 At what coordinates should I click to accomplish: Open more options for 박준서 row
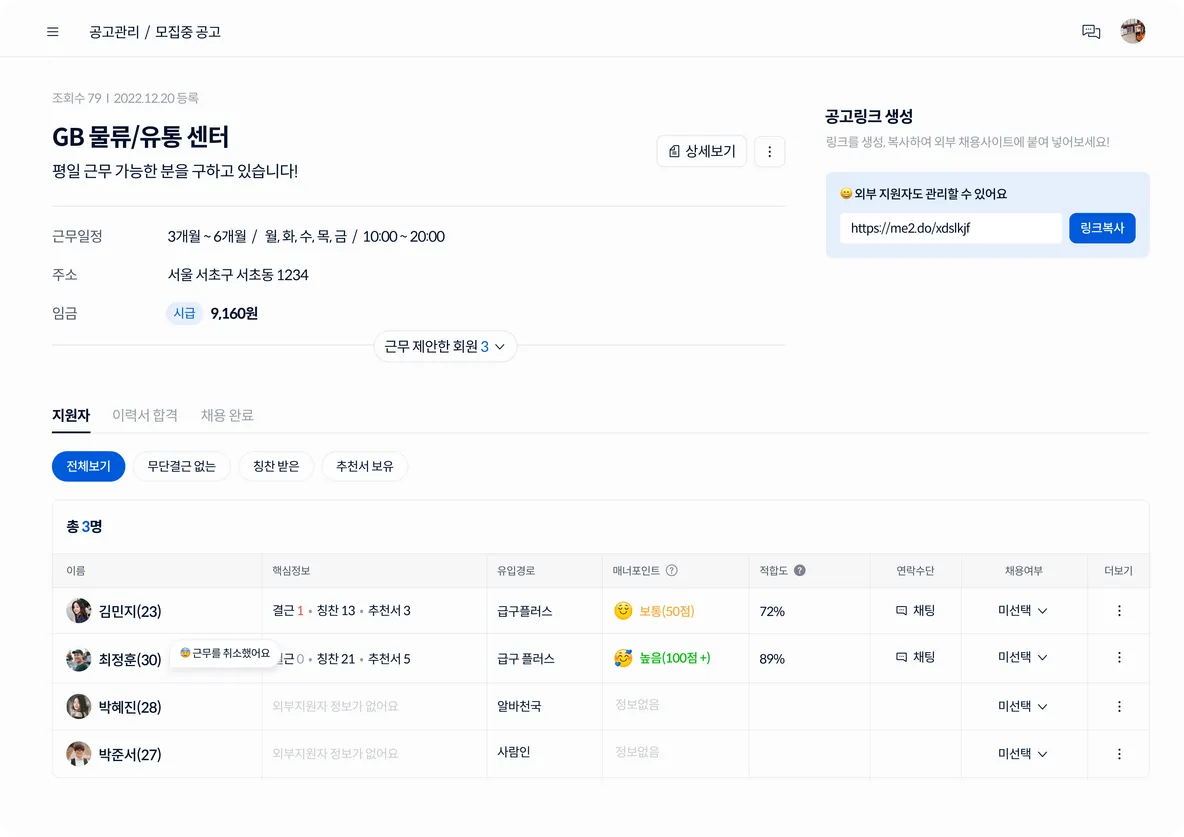[x=1119, y=754]
